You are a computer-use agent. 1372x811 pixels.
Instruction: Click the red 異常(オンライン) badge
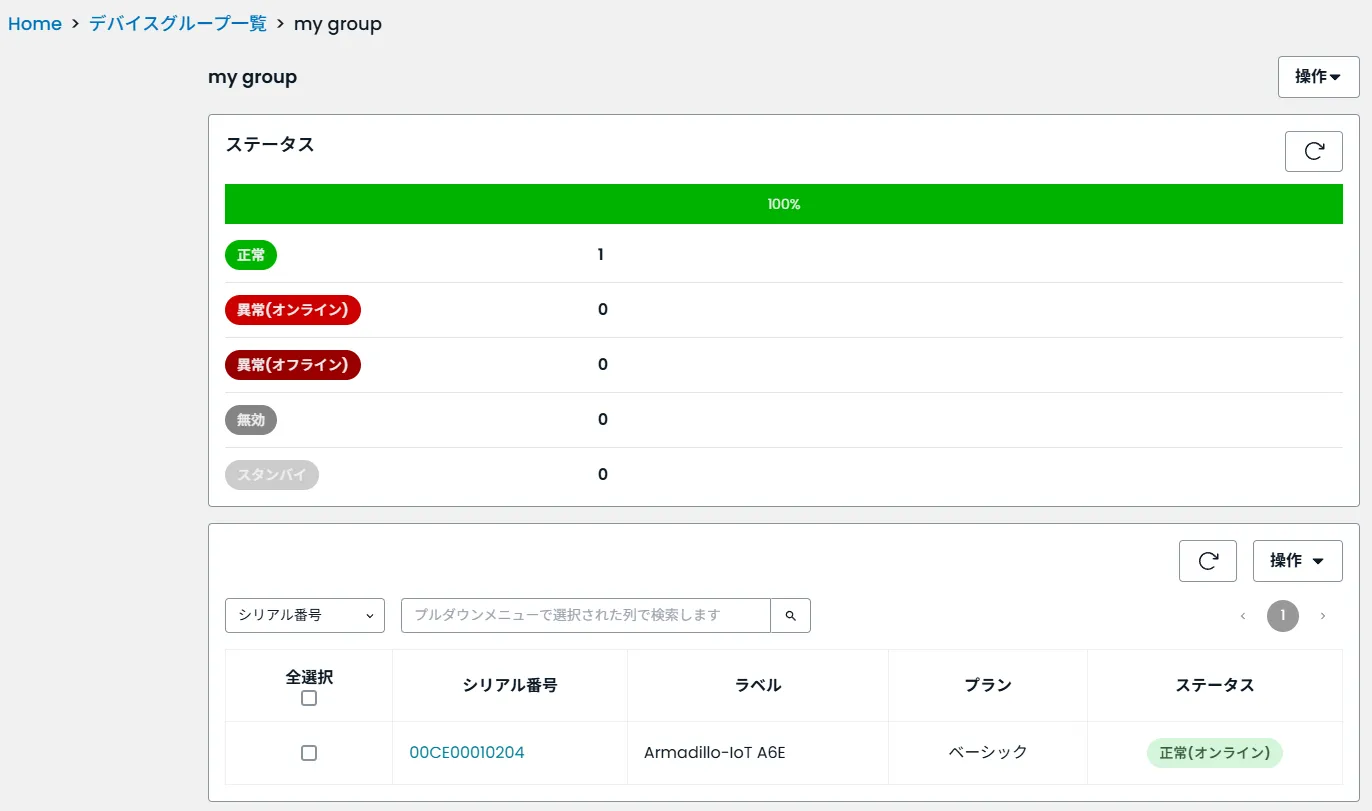click(x=293, y=309)
